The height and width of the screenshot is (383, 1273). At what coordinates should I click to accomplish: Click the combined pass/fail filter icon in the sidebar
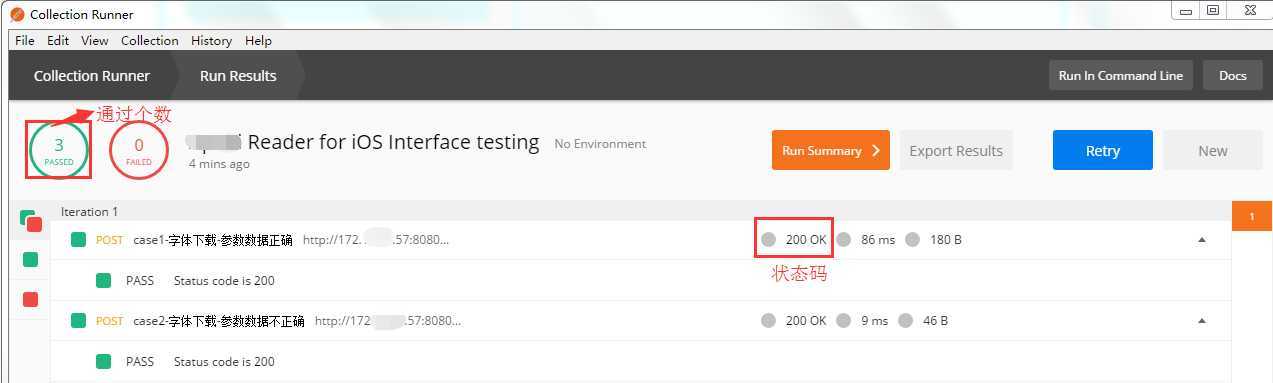(29, 221)
